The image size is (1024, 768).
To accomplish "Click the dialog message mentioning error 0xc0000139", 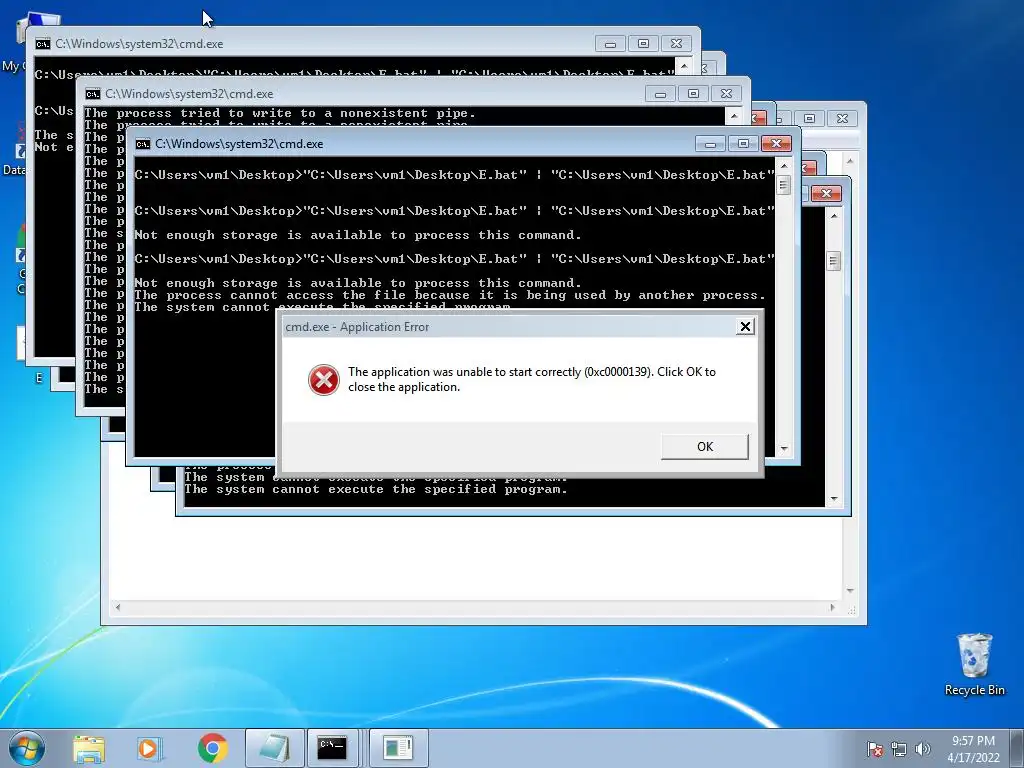I will pyautogui.click(x=532, y=379).
